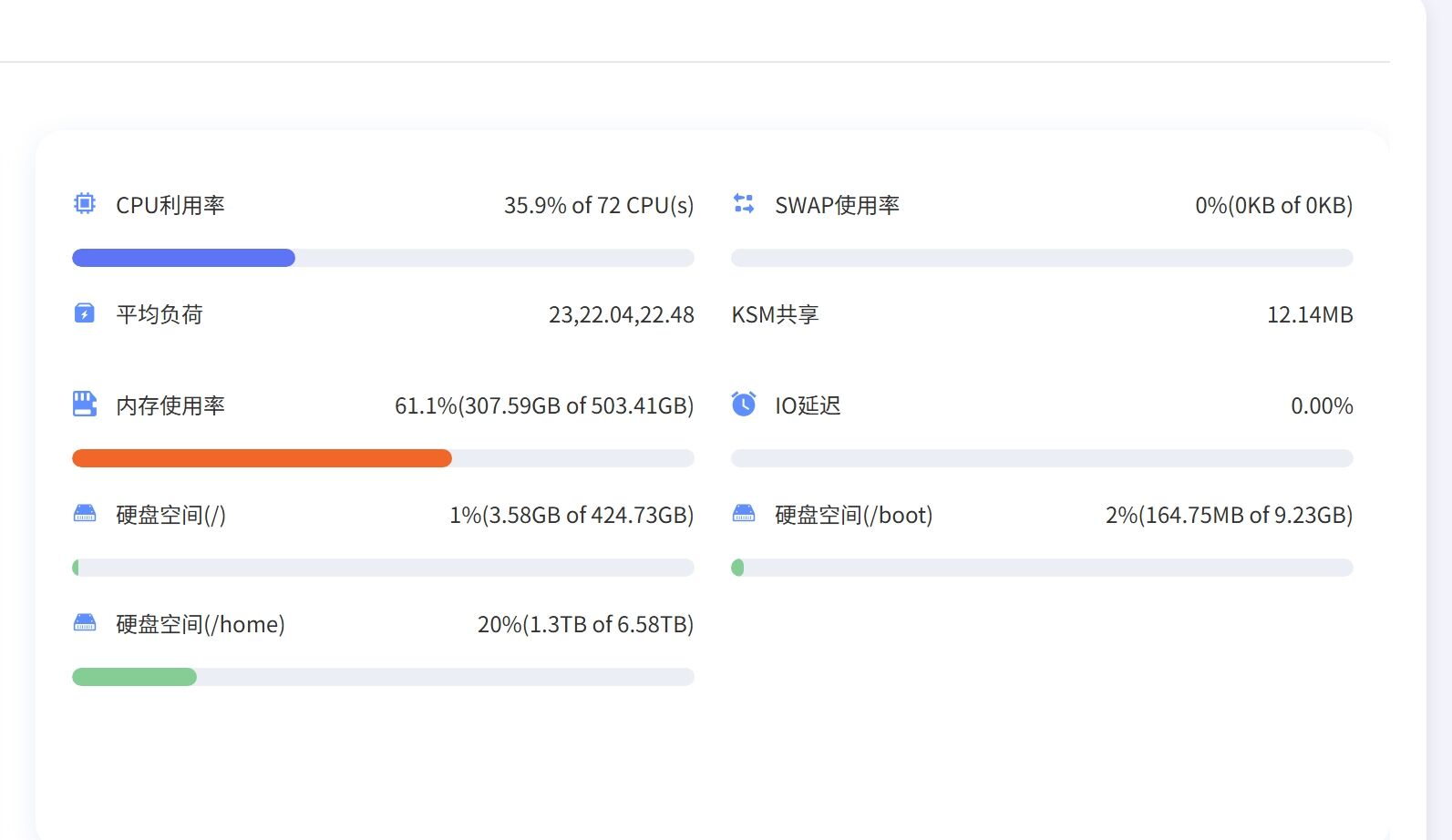Click the root (/) disk space progress bar
Screen dimensions: 1452x840
pos(383,568)
